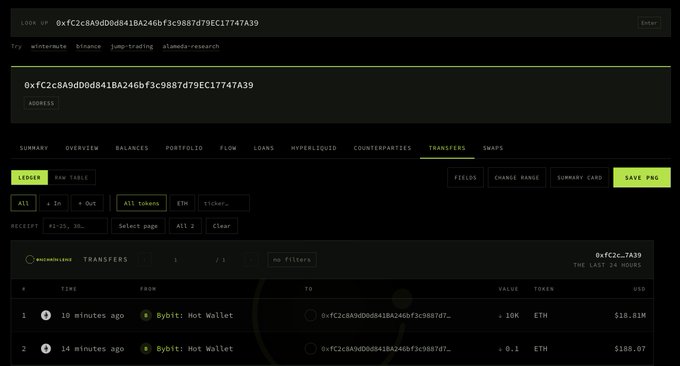
Task: Click the Ethereum icon in row 1
Action: [46, 315]
